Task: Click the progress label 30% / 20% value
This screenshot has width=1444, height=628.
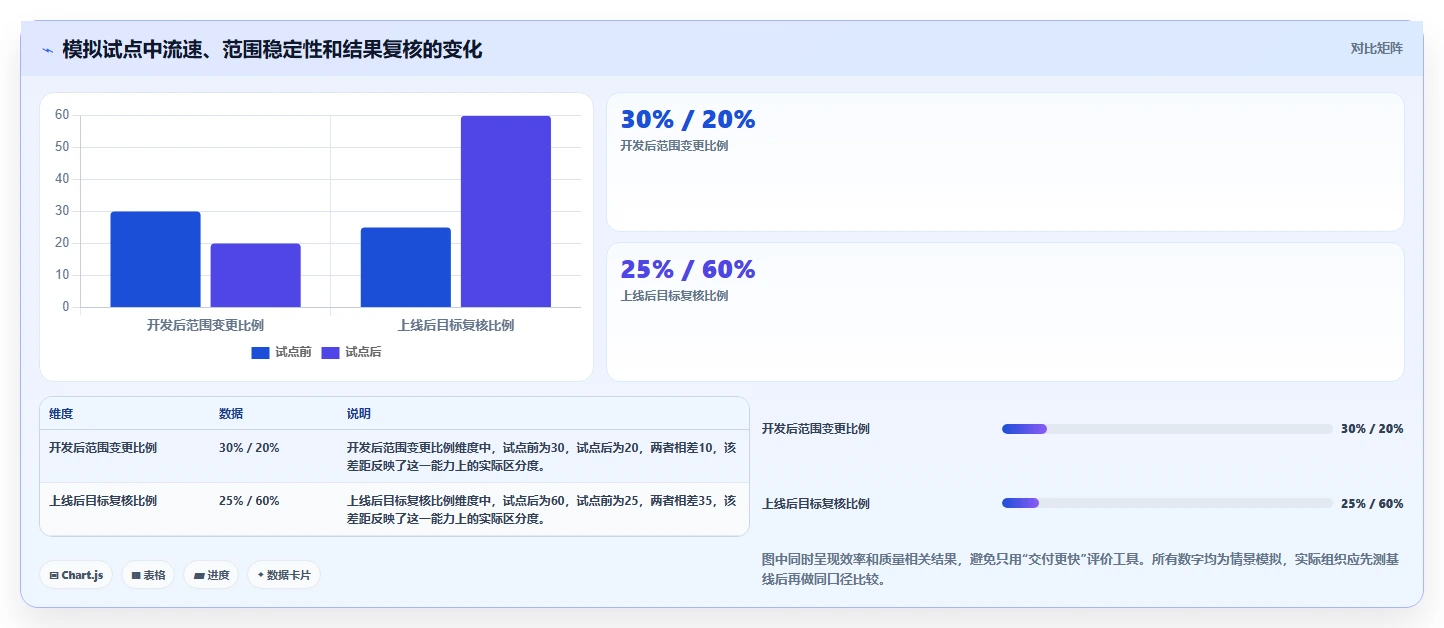Action: 1372,429
